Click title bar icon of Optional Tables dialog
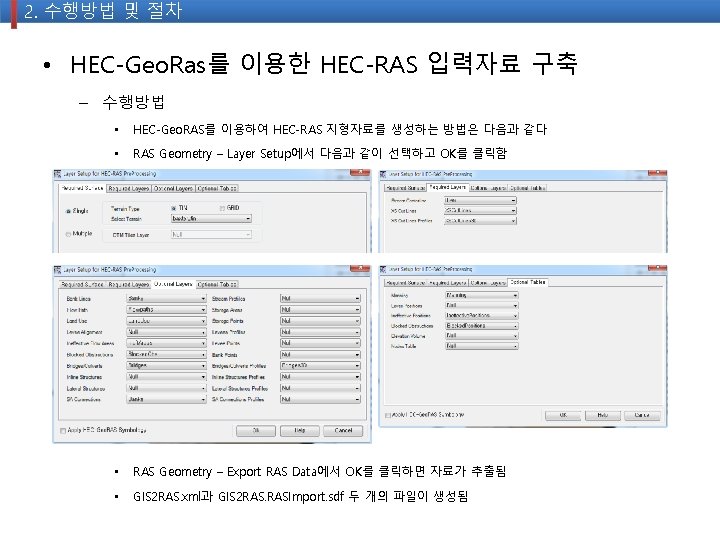720x540 pixels. [383, 269]
